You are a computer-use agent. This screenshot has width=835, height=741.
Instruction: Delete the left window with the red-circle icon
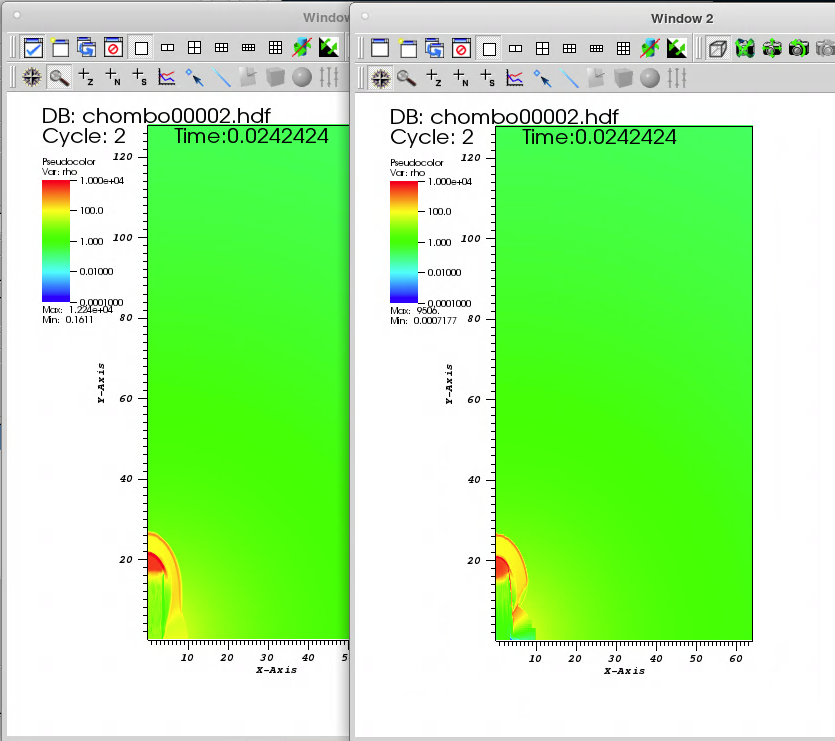113,48
